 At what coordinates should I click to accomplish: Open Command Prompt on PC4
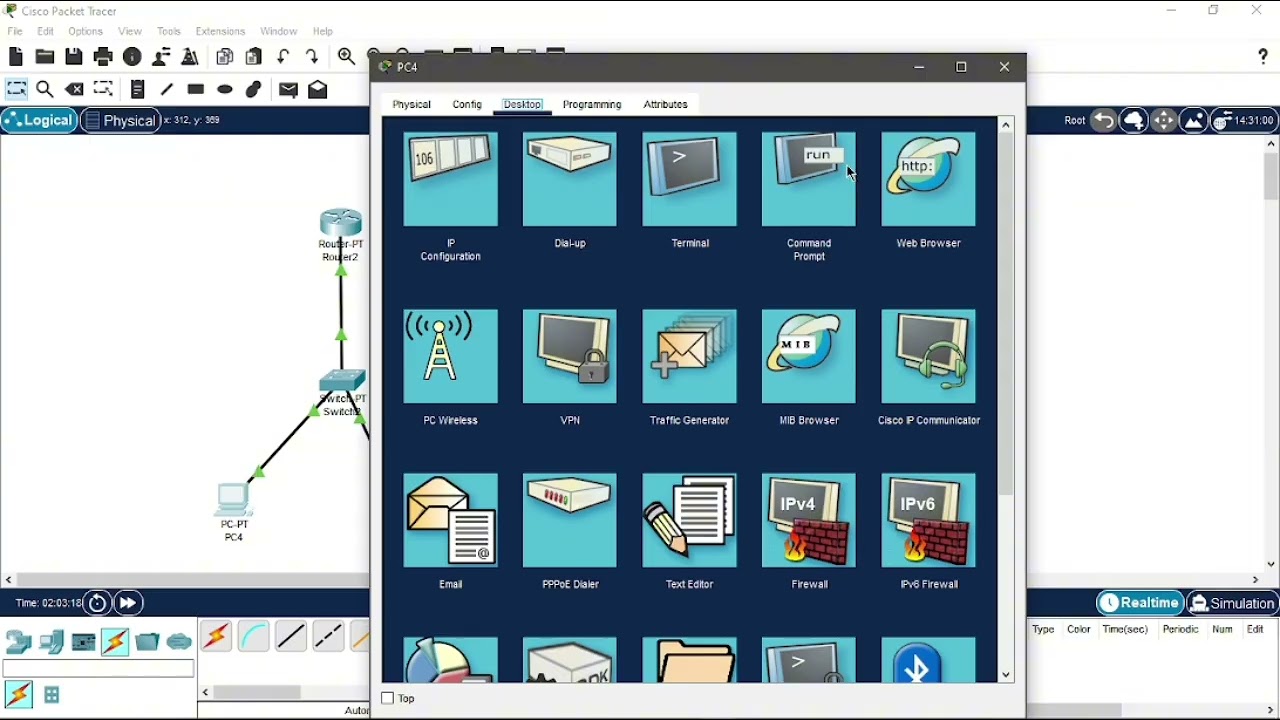tap(809, 180)
